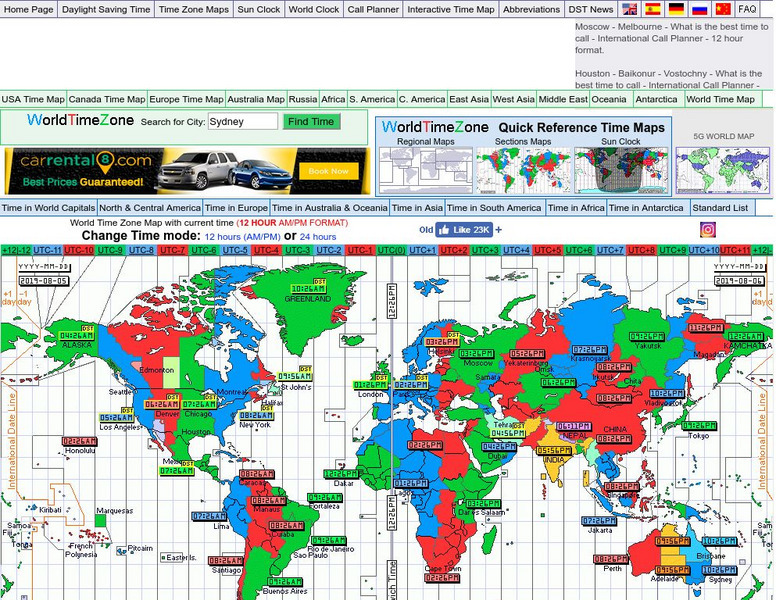Click the London 01:26PM time label
This screenshot has width=776, height=600.
pyautogui.click(x=370, y=385)
